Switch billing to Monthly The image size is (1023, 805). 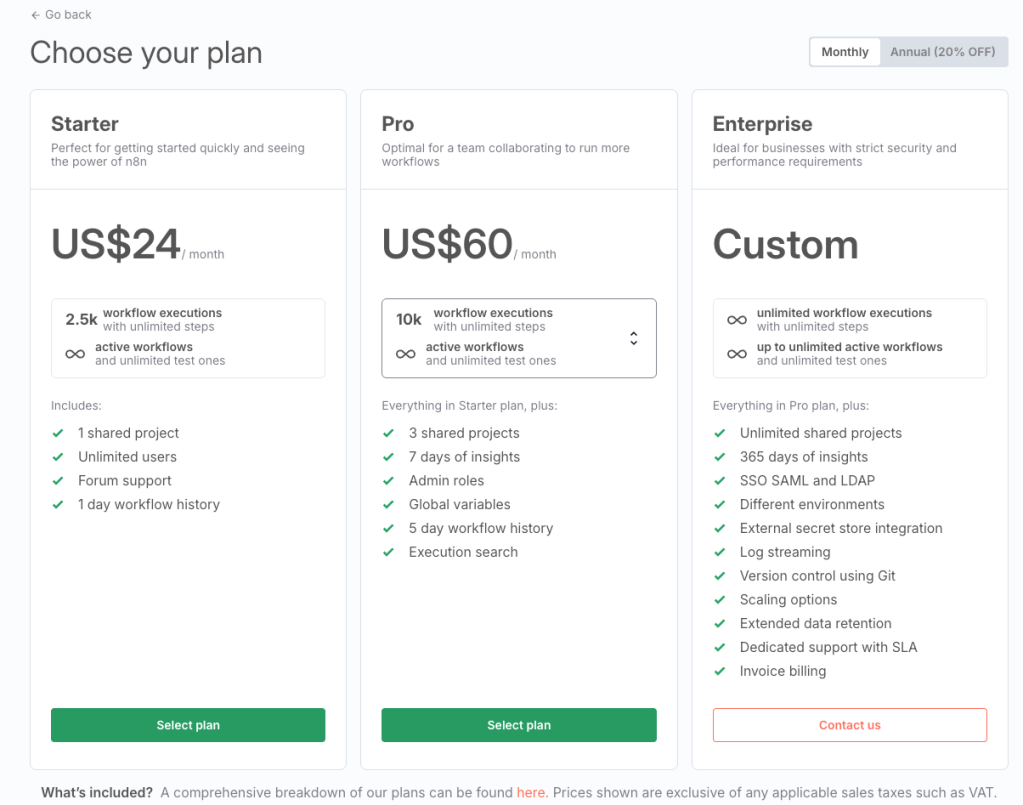pyautogui.click(x=845, y=52)
